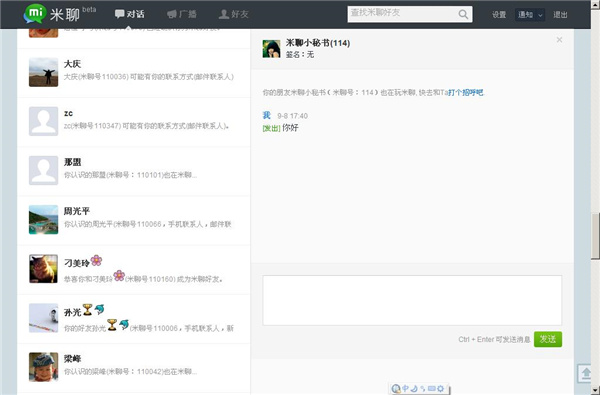
Task: Click the page vertical scrollbar thumb
Action: click(595, 236)
